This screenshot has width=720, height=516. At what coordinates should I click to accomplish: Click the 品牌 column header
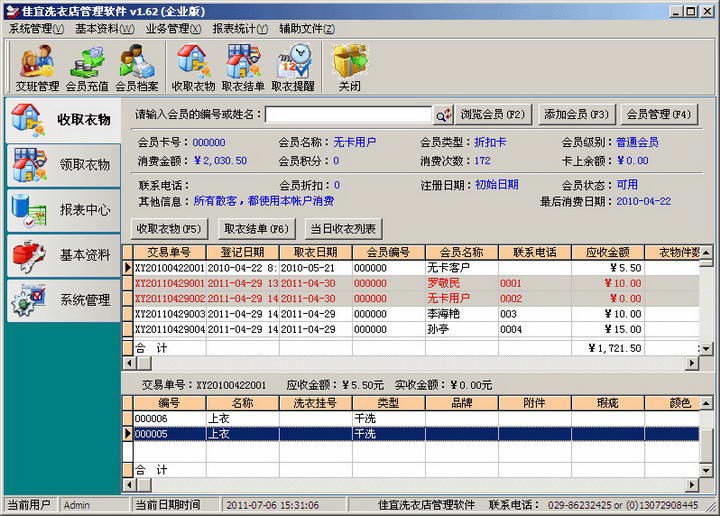pos(461,404)
